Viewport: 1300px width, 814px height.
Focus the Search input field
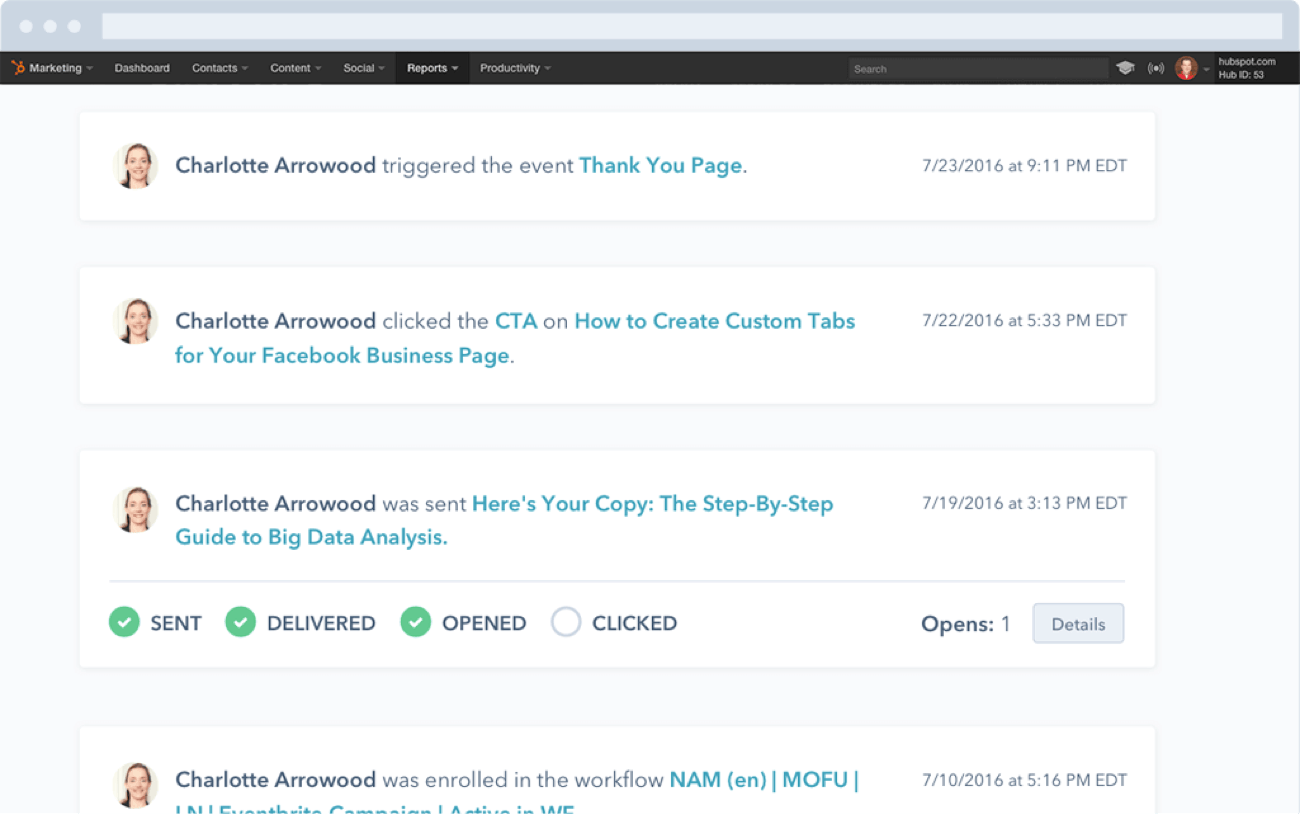(x=978, y=68)
